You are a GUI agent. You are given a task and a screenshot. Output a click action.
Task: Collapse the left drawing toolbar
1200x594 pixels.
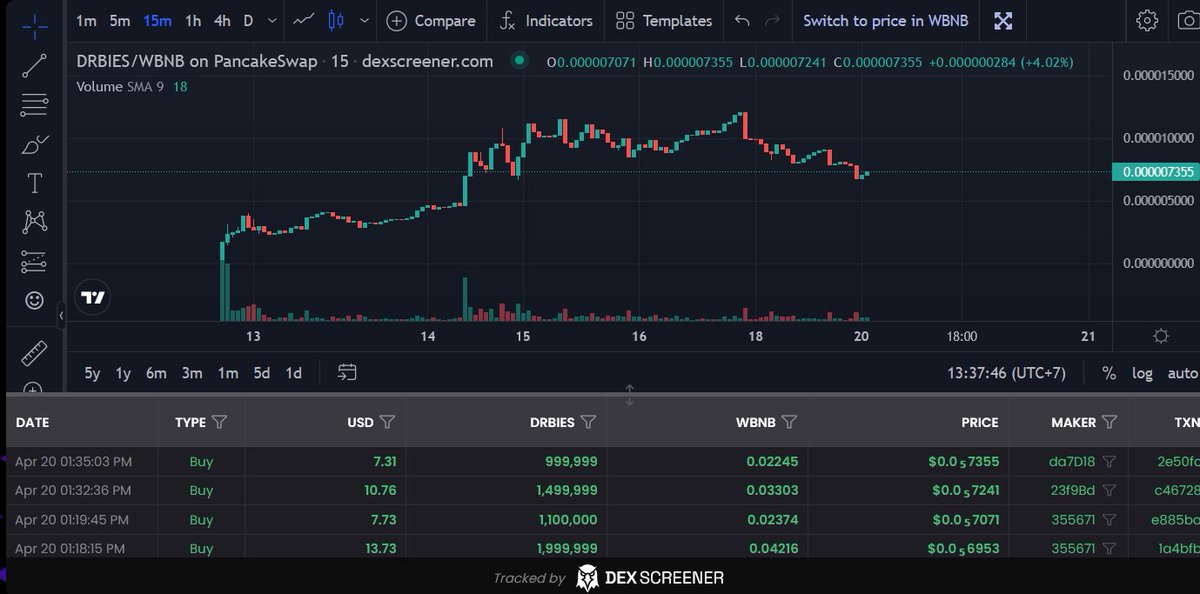click(61, 315)
